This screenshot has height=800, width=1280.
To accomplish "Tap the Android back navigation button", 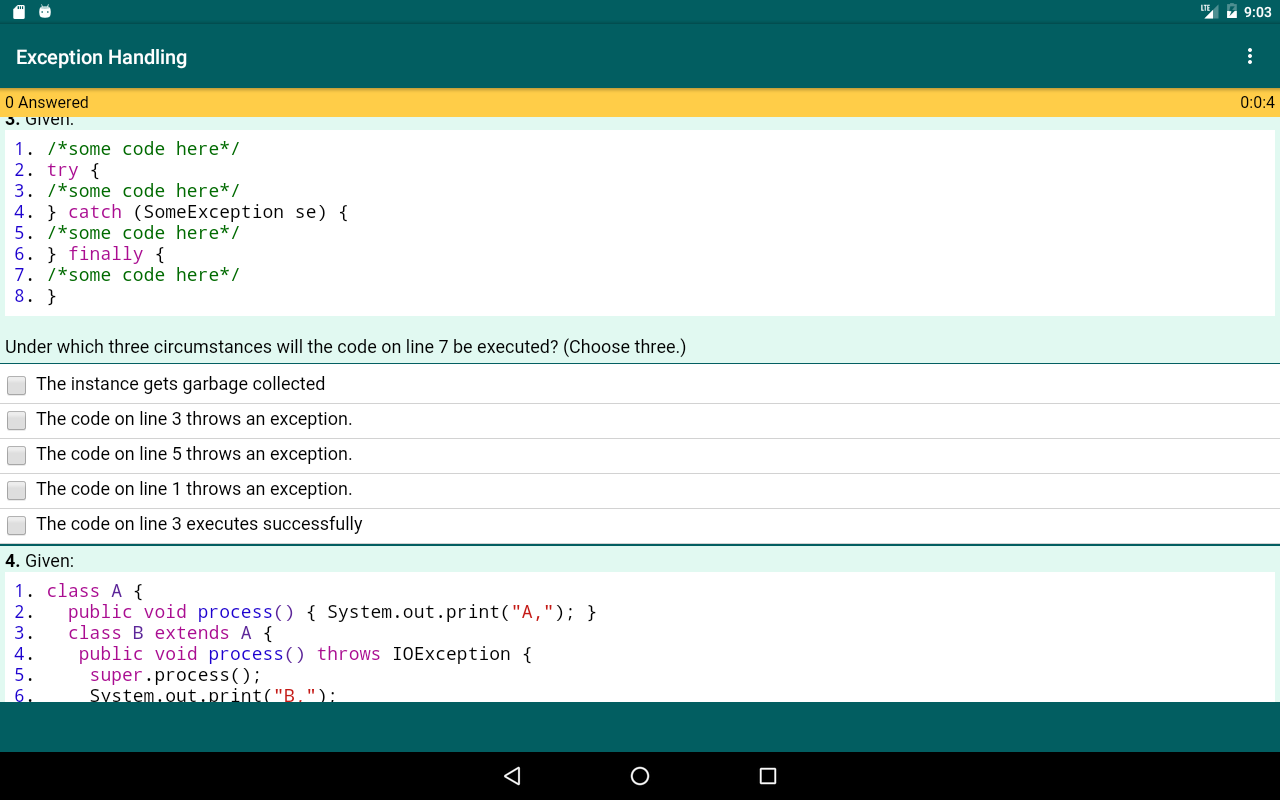I will coord(512,776).
